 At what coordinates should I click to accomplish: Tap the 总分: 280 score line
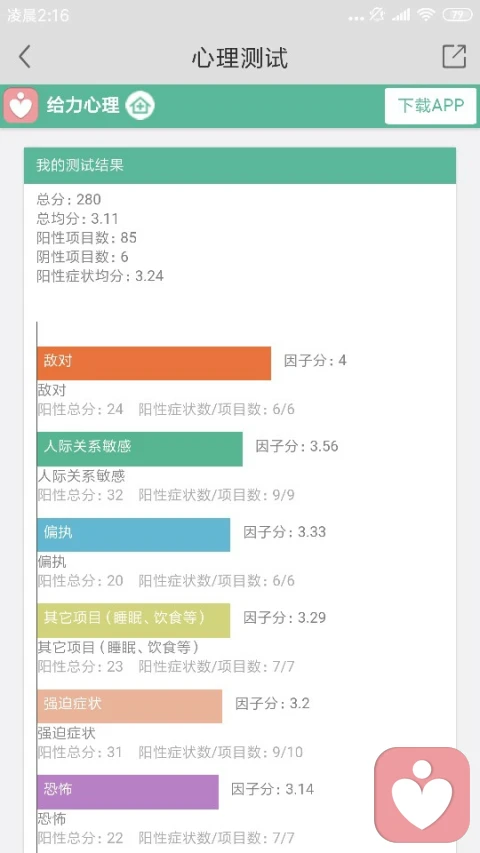pos(69,200)
